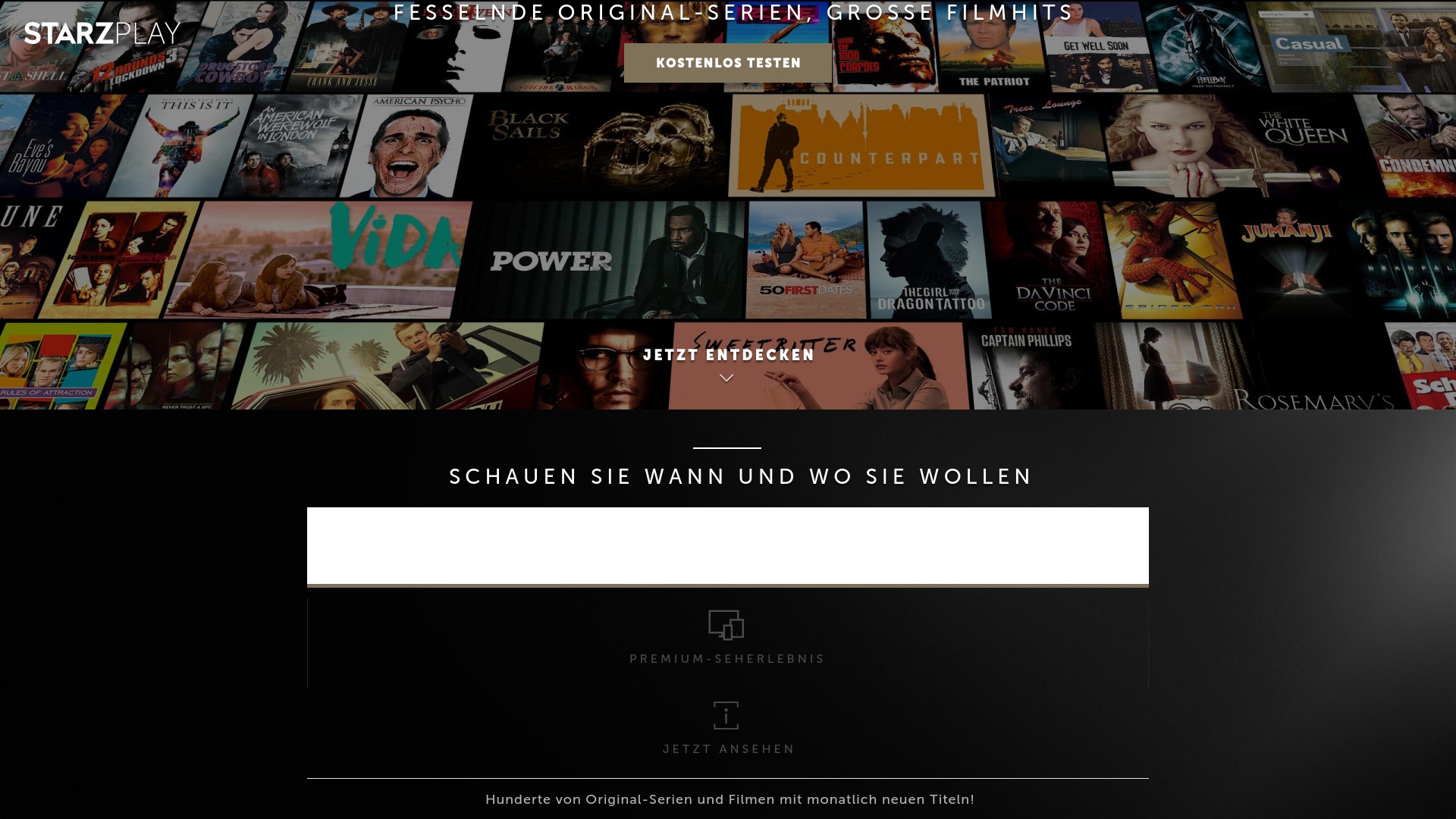
Task: Click the SCHAUEN SIE WANN UND WO SIE WOLLEN heading
Action: 741,477
